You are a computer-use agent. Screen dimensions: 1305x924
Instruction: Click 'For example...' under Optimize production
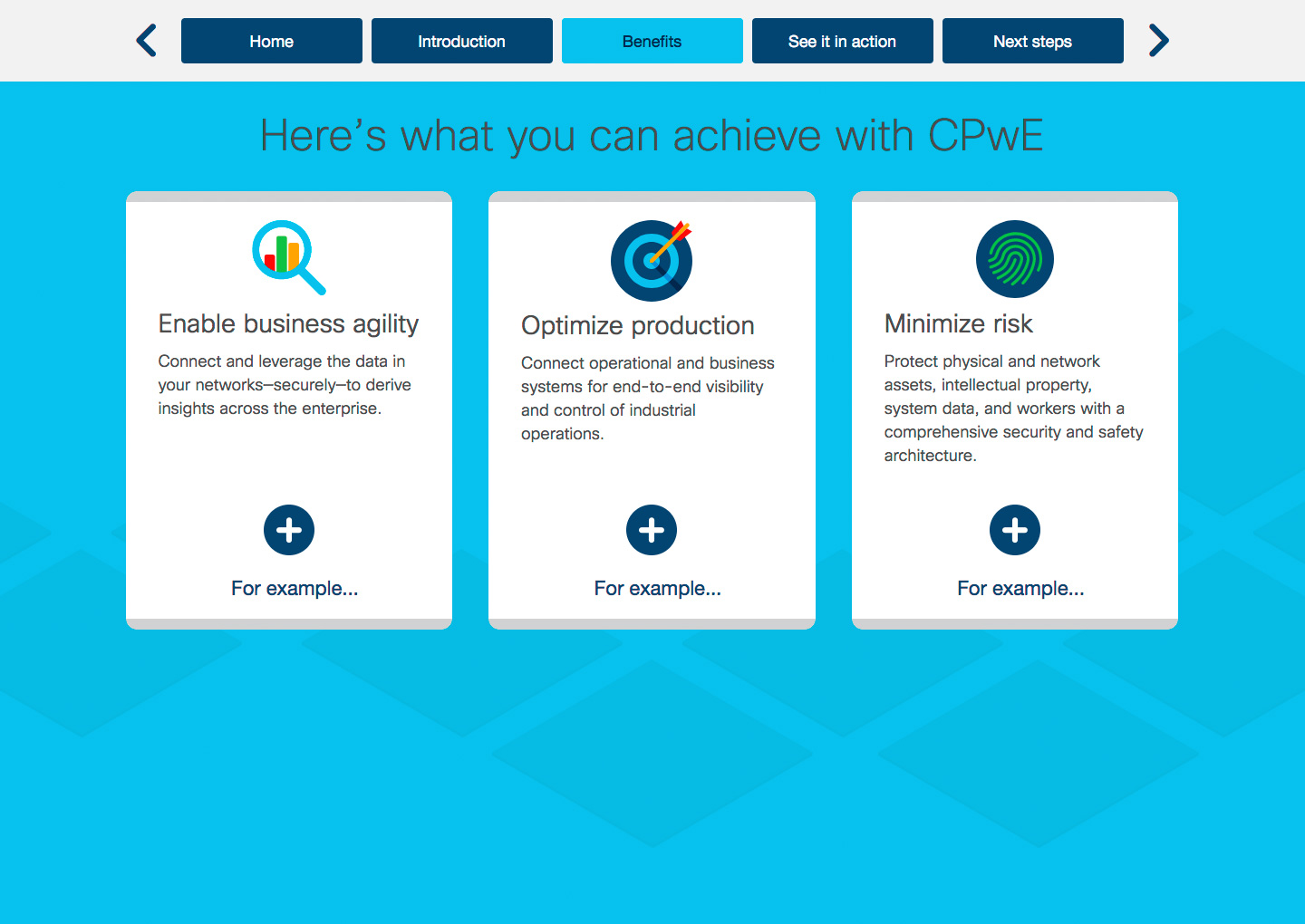click(x=658, y=589)
